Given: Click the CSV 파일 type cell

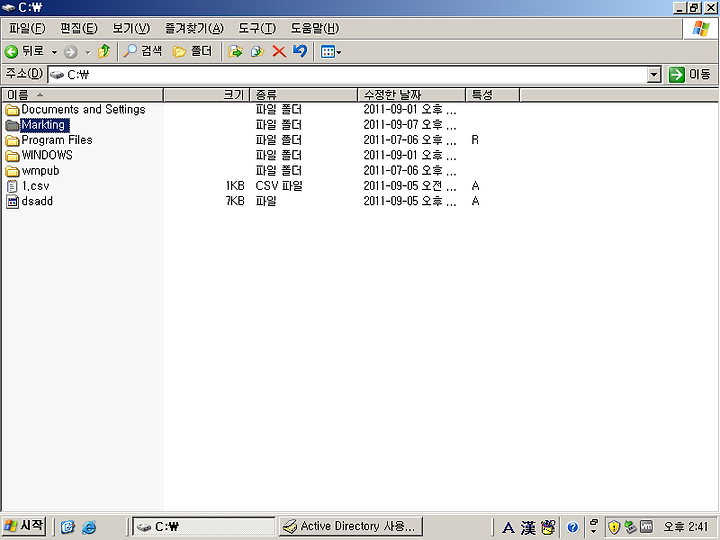Looking at the screenshot, I should (x=279, y=186).
